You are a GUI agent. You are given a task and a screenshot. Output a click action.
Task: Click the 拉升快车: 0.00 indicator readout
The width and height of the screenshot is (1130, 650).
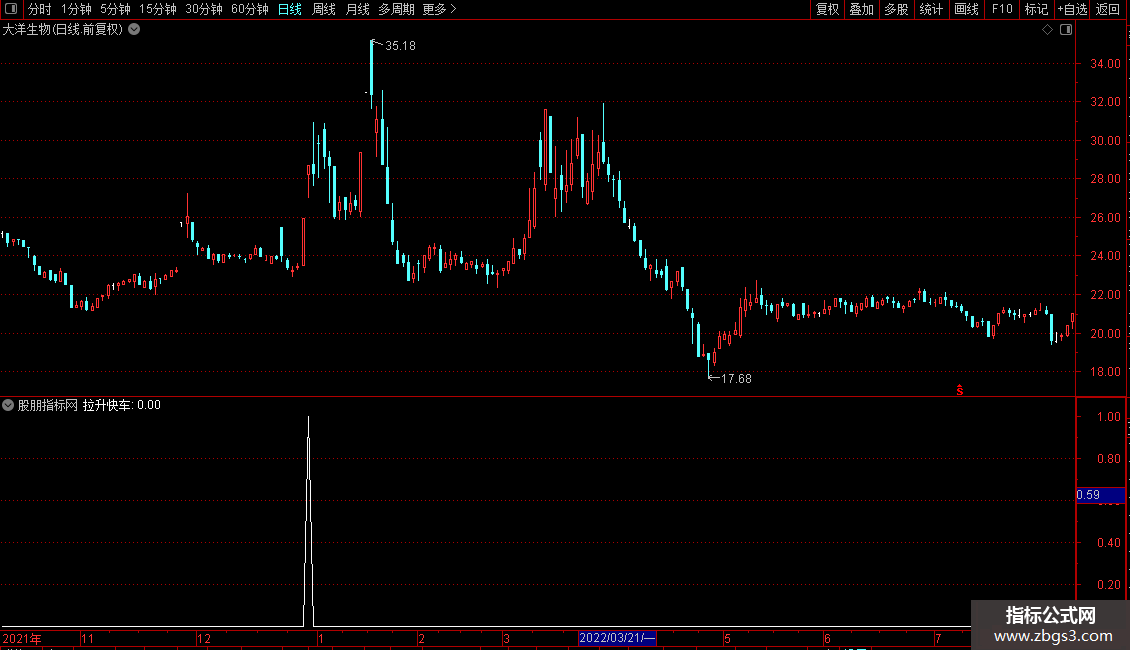[x=121, y=405]
